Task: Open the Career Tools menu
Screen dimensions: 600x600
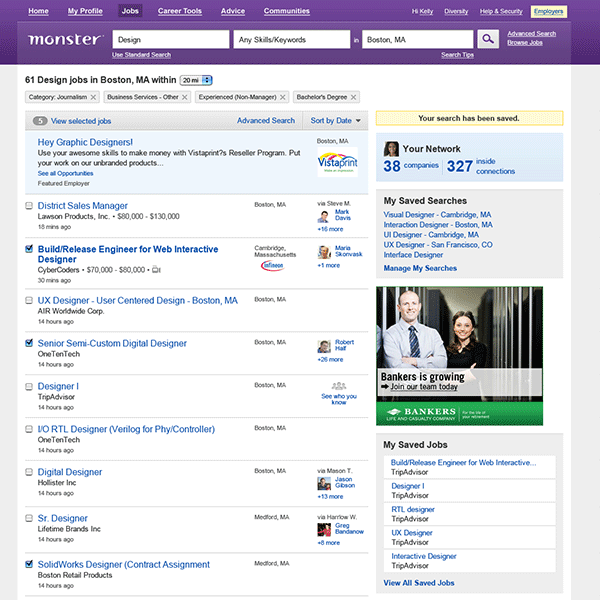Action: point(180,11)
